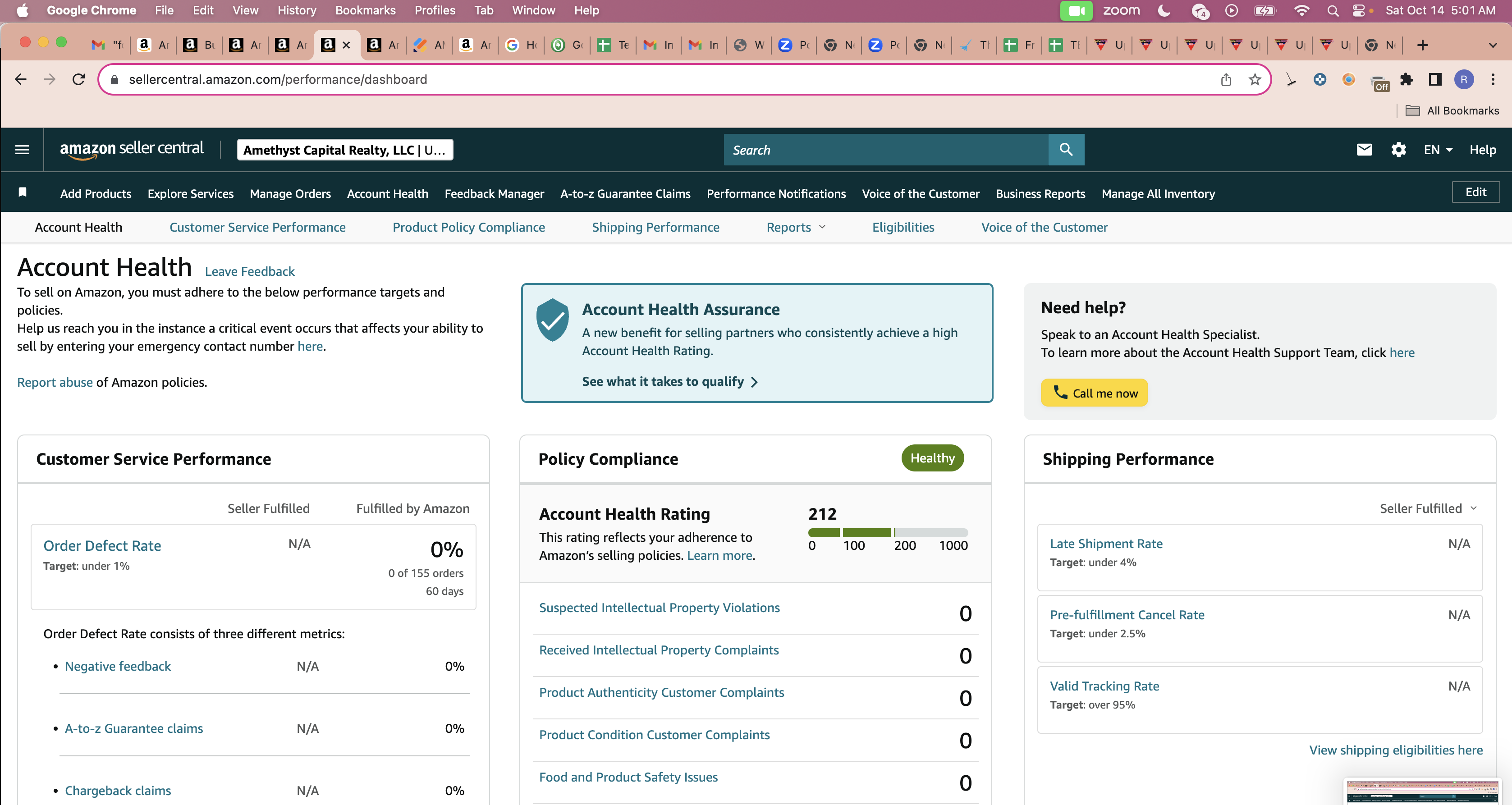Screen dimensions: 1512x805
Task: Click the Call me now button
Action: (1094, 393)
